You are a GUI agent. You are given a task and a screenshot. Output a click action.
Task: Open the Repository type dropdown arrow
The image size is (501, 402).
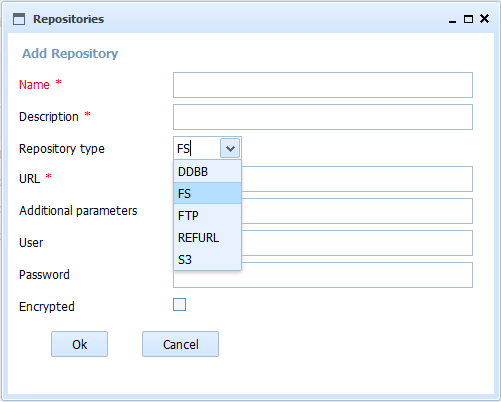(230, 149)
